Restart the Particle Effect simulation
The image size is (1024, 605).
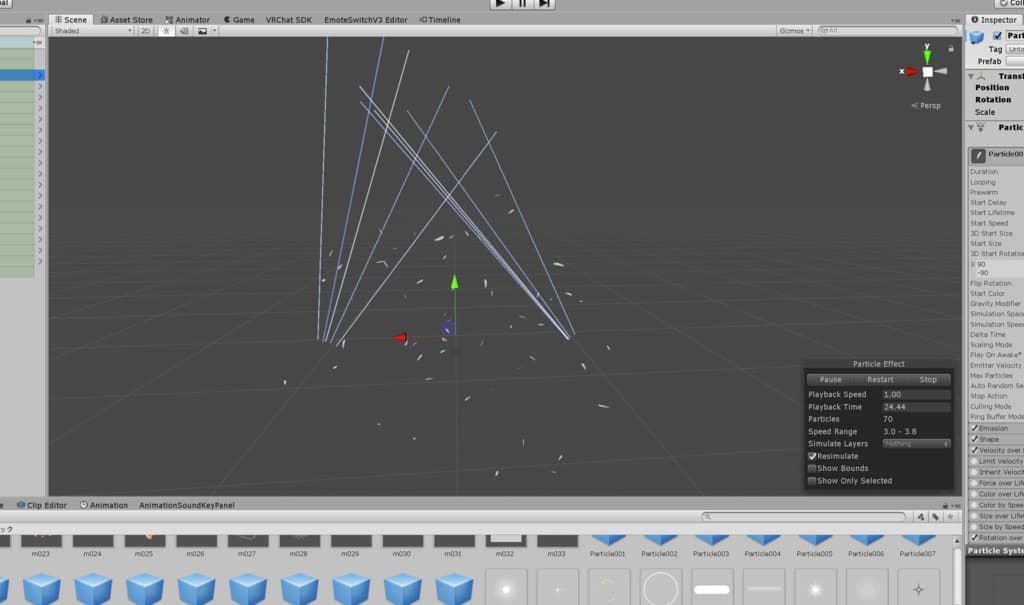click(880, 379)
